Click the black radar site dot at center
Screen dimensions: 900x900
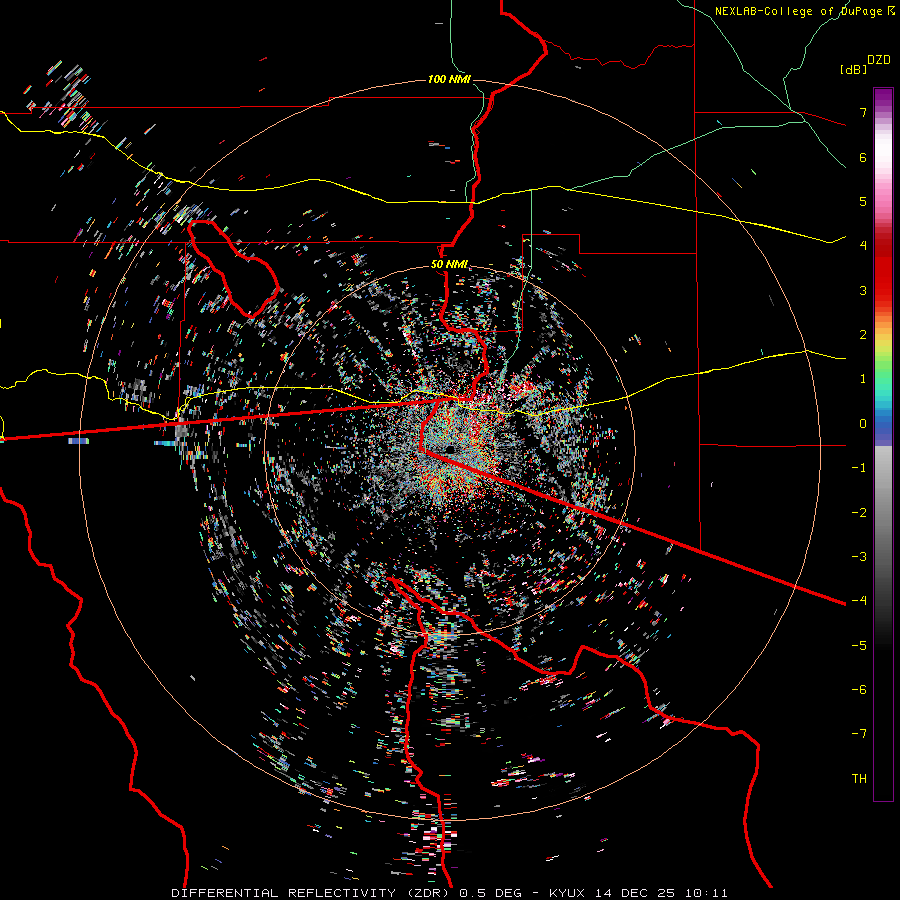click(450, 449)
